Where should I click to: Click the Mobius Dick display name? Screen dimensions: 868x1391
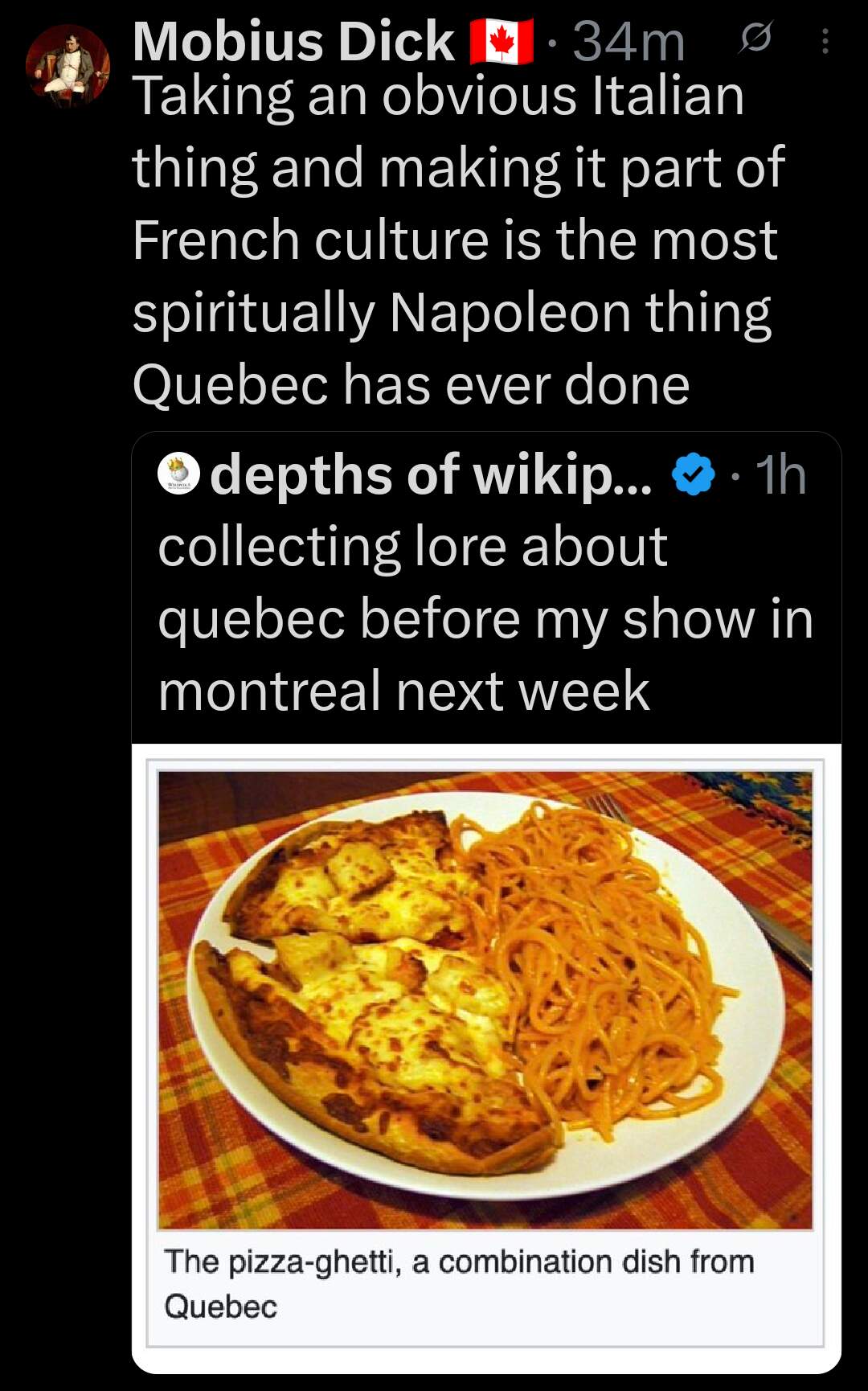pos(293,42)
